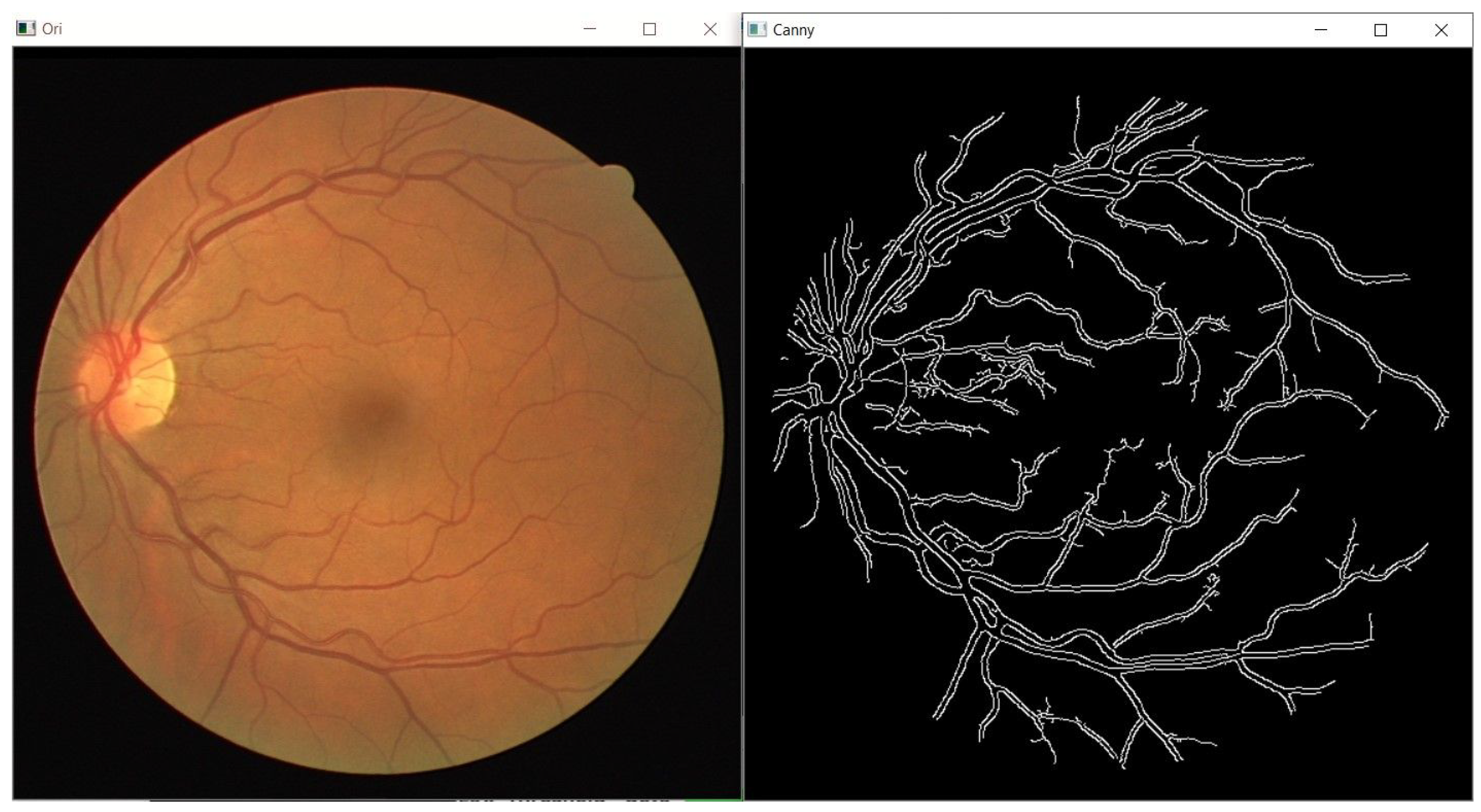The width and height of the screenshot is (1481, 812).
Task: Maximize the Ori window
Action: [649, 29]
